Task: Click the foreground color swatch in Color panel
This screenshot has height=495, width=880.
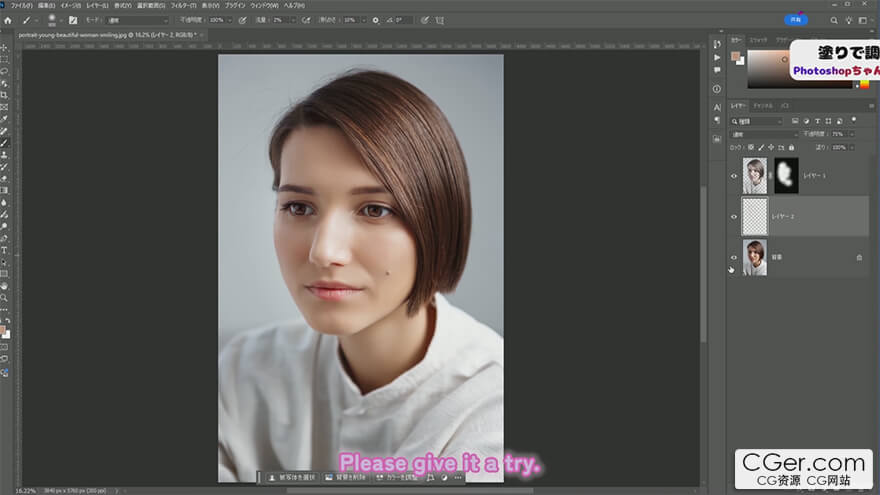Action: (734, 57)
